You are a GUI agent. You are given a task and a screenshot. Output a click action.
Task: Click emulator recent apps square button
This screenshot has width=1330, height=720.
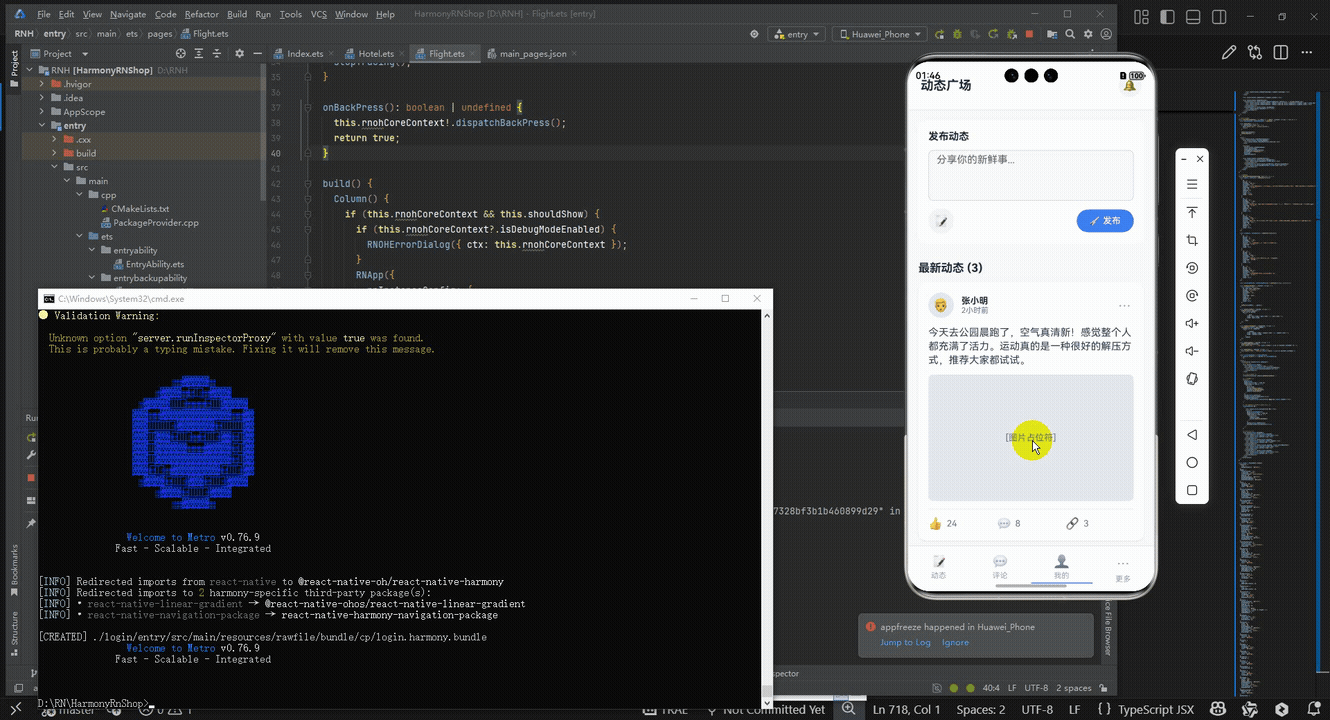click(x=1192, y=490)
